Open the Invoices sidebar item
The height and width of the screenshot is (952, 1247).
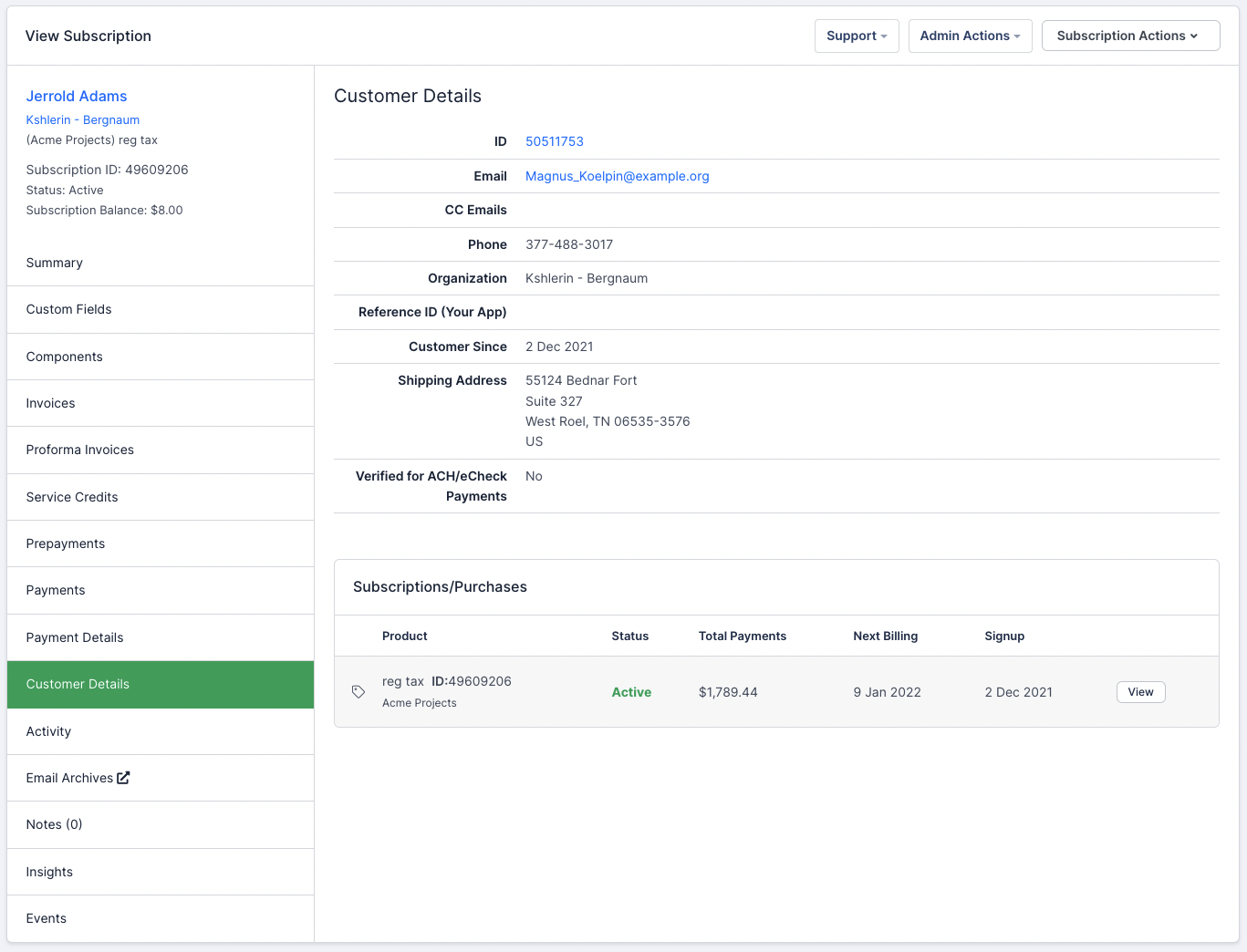51,403
